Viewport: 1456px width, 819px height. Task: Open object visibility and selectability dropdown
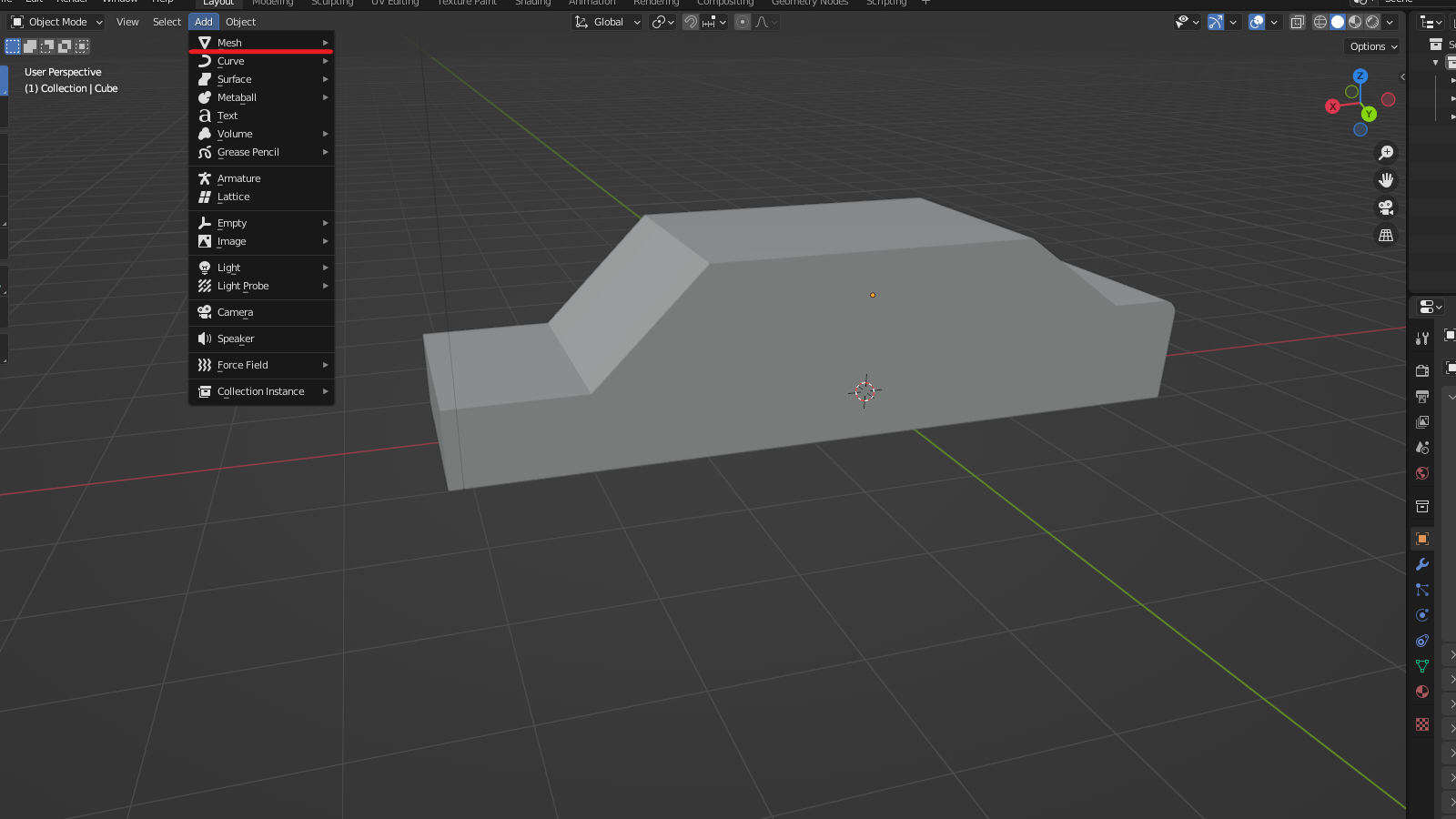[x=1188, y=22]
